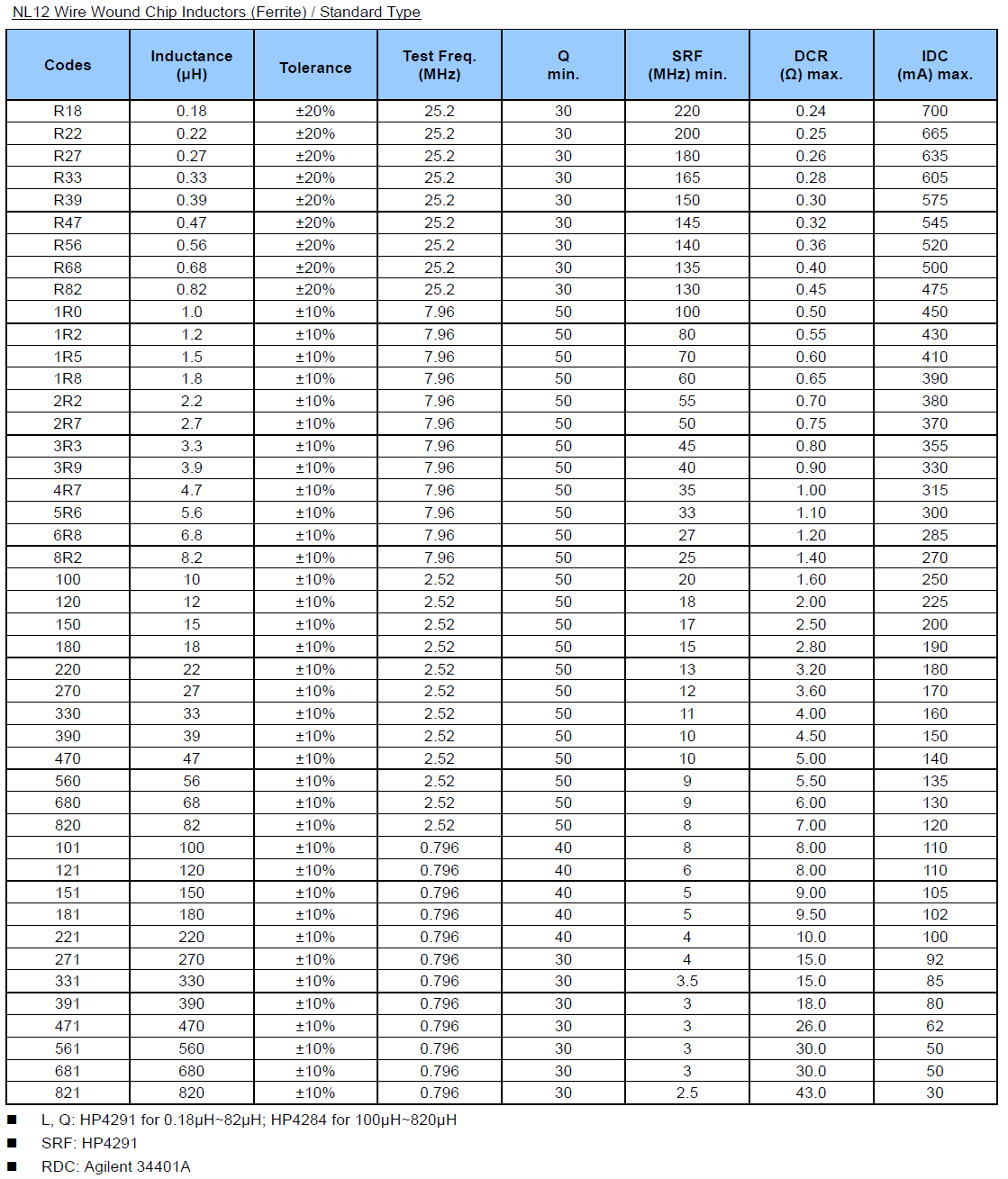The height and width of the screenshot is (1179, 1008).
Task: Select code cell '1R2'
Action: pyautogui.click(x=68, y=334)
